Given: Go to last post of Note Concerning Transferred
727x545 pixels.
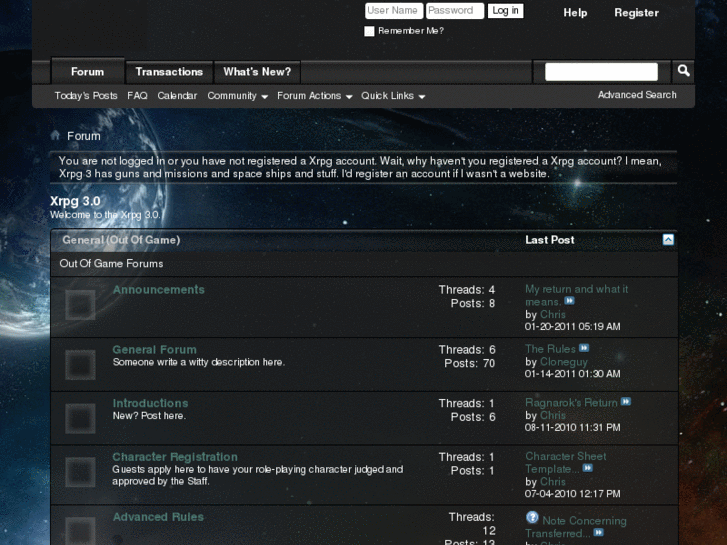Looking at the screenshot, I should point(599,532).
